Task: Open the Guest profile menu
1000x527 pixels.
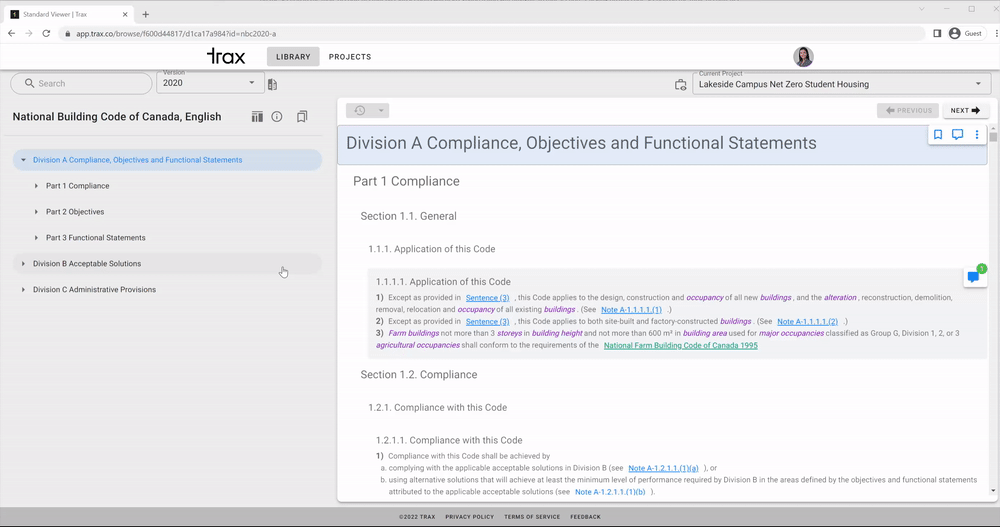Action: coord(966,33)
